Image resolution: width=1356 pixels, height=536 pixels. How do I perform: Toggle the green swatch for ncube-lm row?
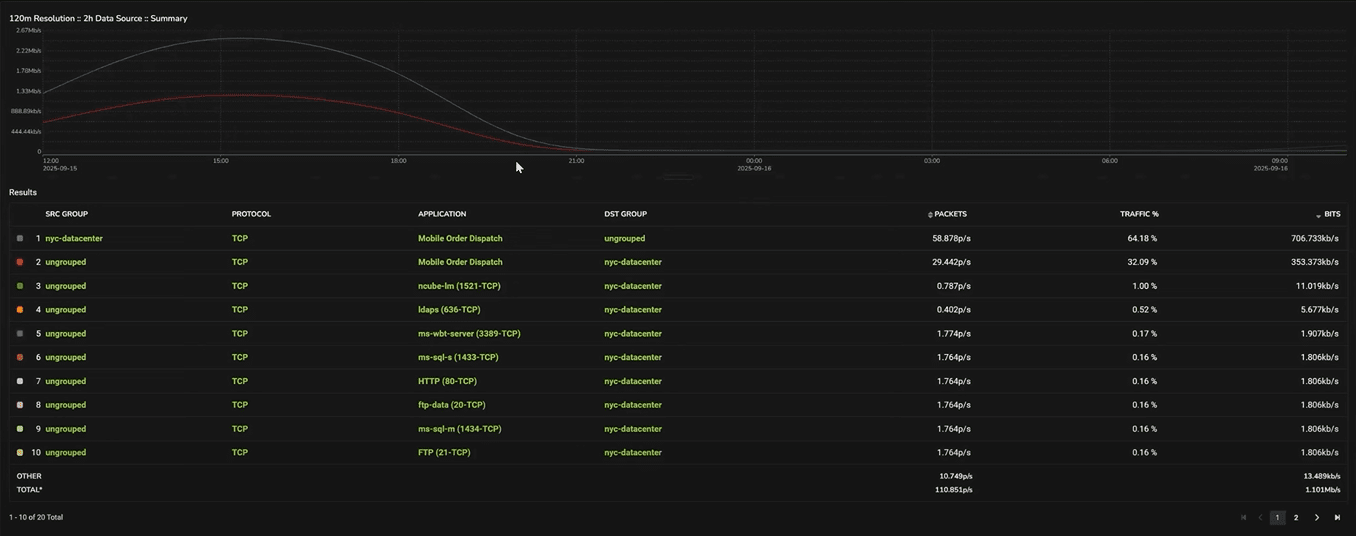(20, 286)
